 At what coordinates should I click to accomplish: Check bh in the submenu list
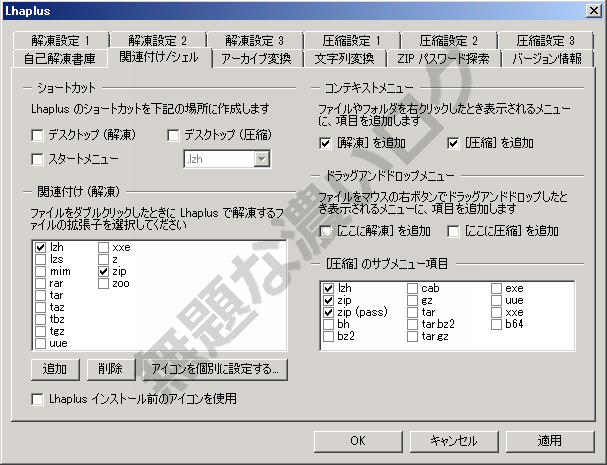(328, 324)
